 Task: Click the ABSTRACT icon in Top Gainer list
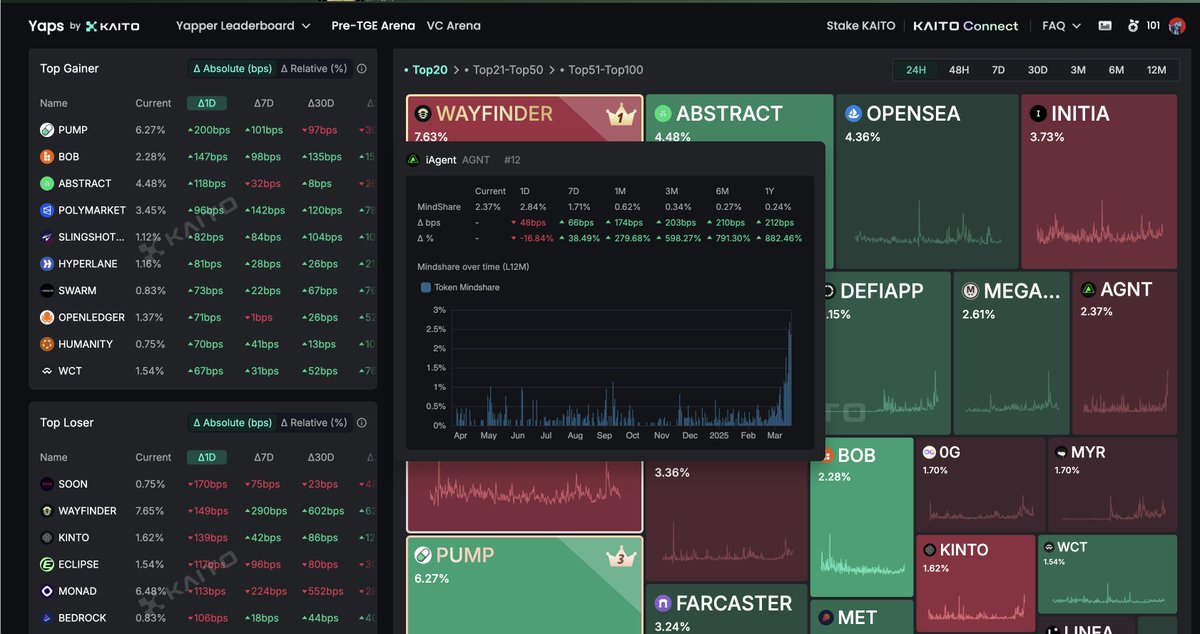coord(47,183)
